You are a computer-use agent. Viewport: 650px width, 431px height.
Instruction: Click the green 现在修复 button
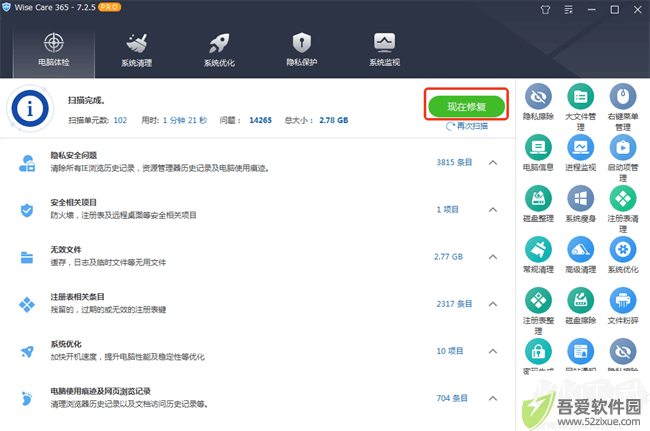466,107
